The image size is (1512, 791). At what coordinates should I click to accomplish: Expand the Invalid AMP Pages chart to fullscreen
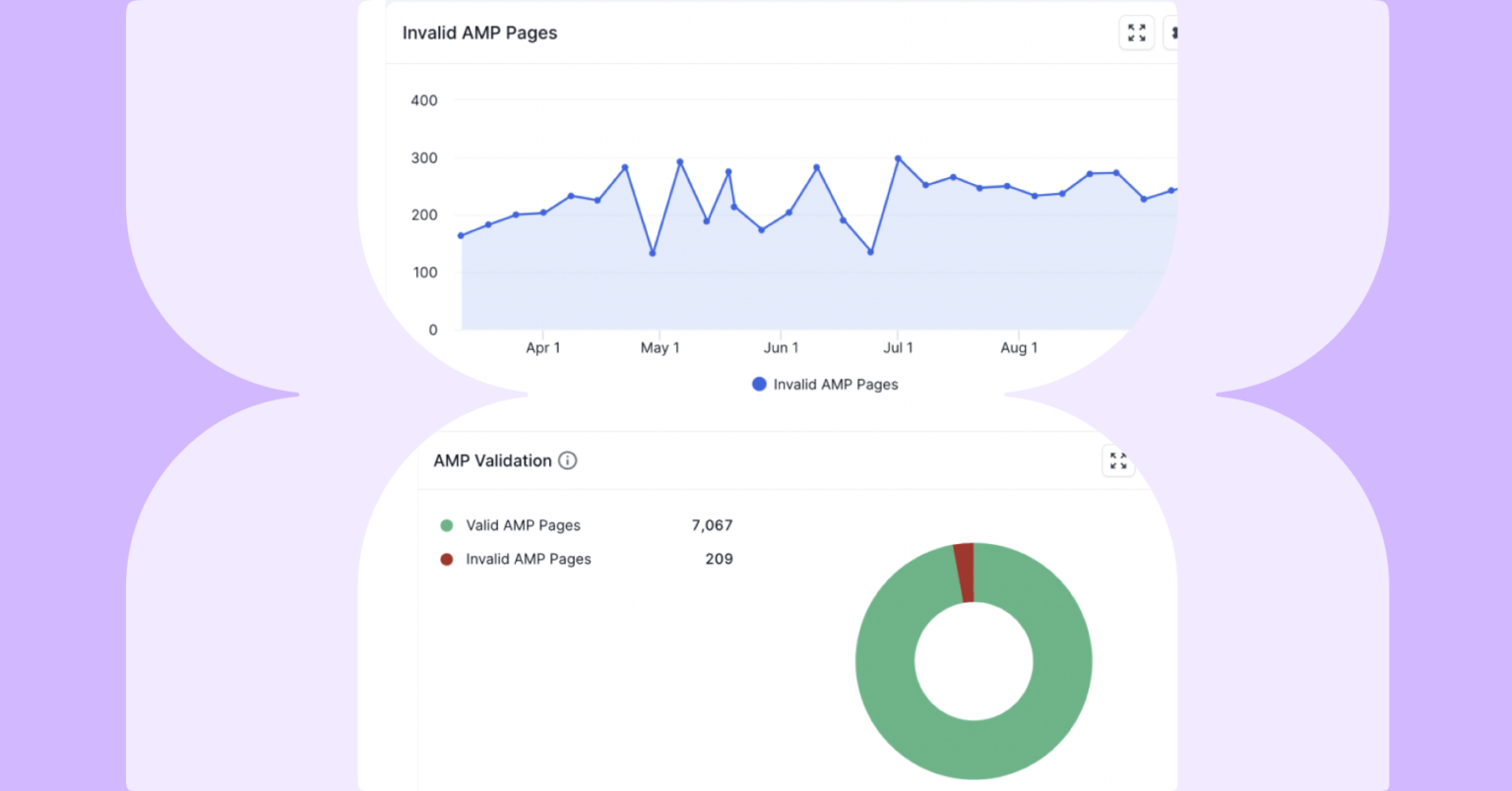(x=1136, y=32)
